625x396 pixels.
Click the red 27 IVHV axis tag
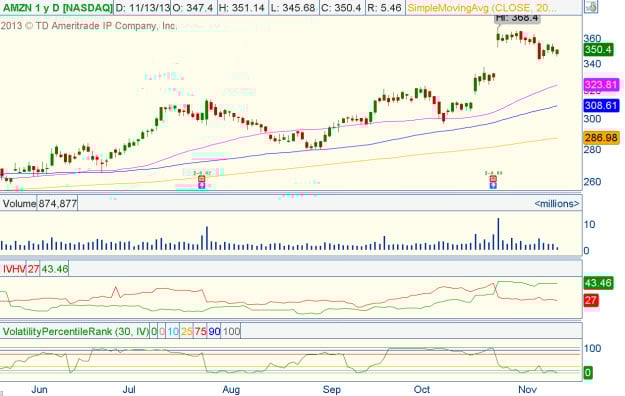pyautogui.click(x=591, y=300)
